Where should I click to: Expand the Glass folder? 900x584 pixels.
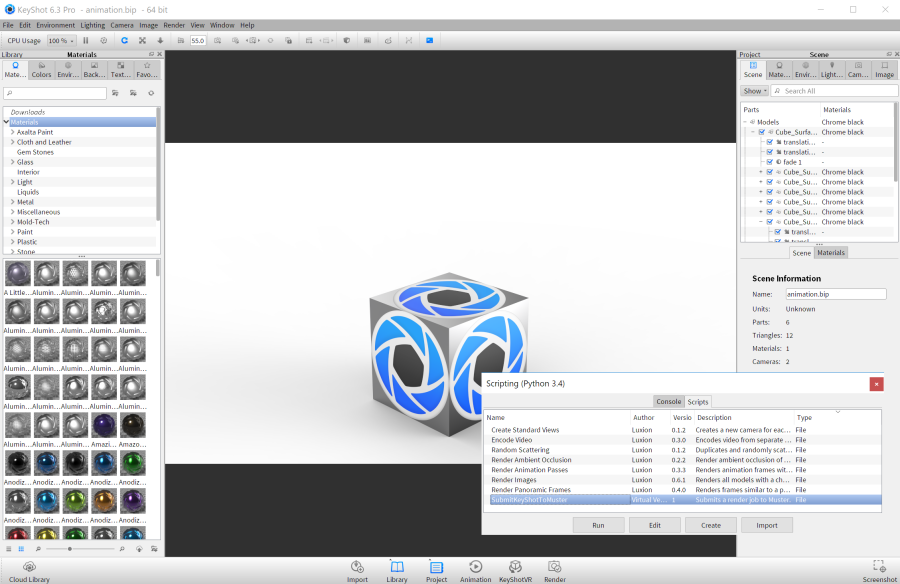pos(13,162)
